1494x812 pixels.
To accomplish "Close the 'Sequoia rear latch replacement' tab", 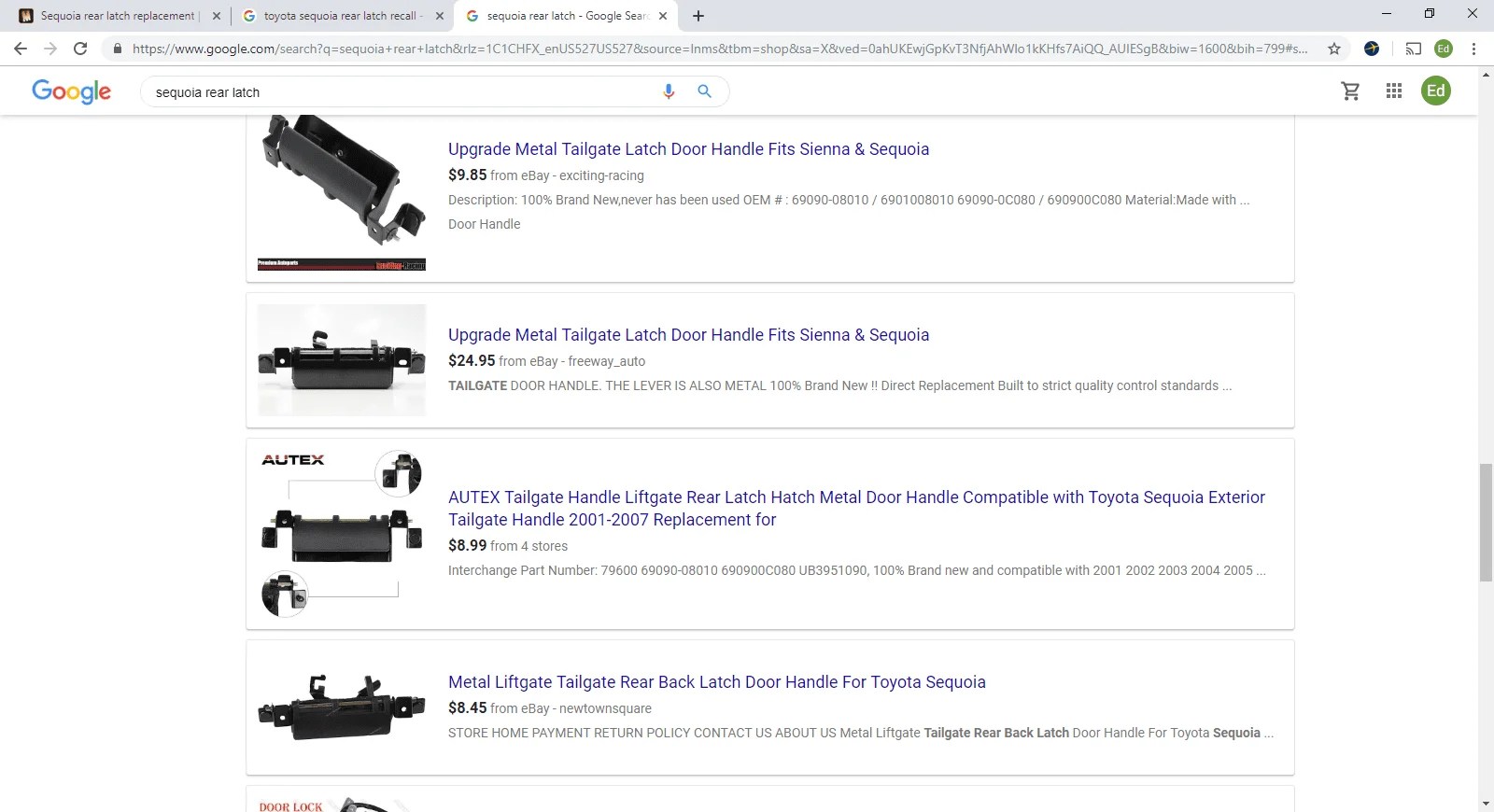I will click(x=216, y=16).
